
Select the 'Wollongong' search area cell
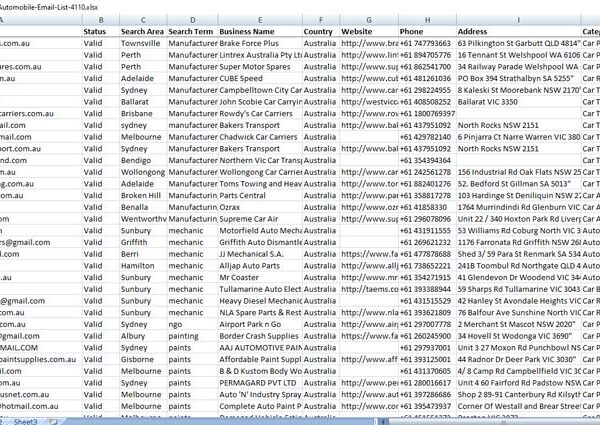143,172
